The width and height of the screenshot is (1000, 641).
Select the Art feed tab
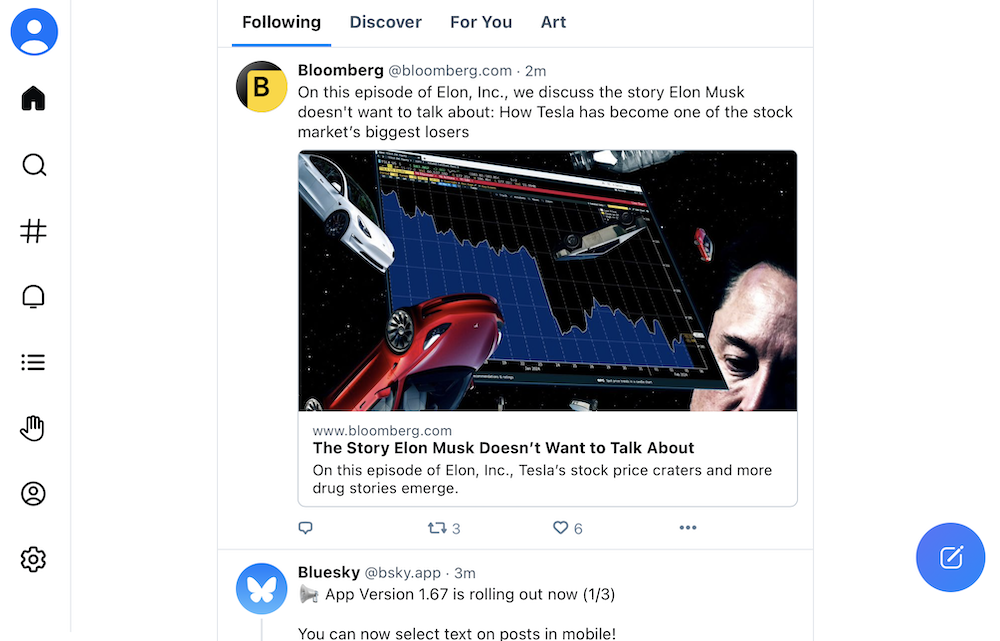pos(553,22)
